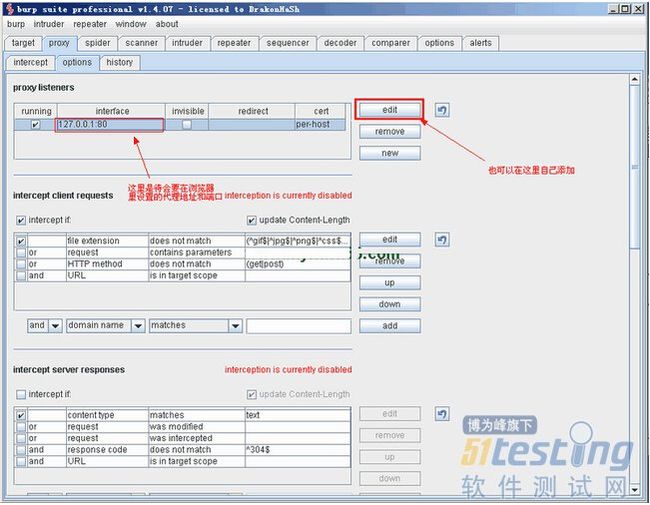This screenshot has width=650, height=505.
Task: Click add button for client request rule
Action: (x=390, y=325)
